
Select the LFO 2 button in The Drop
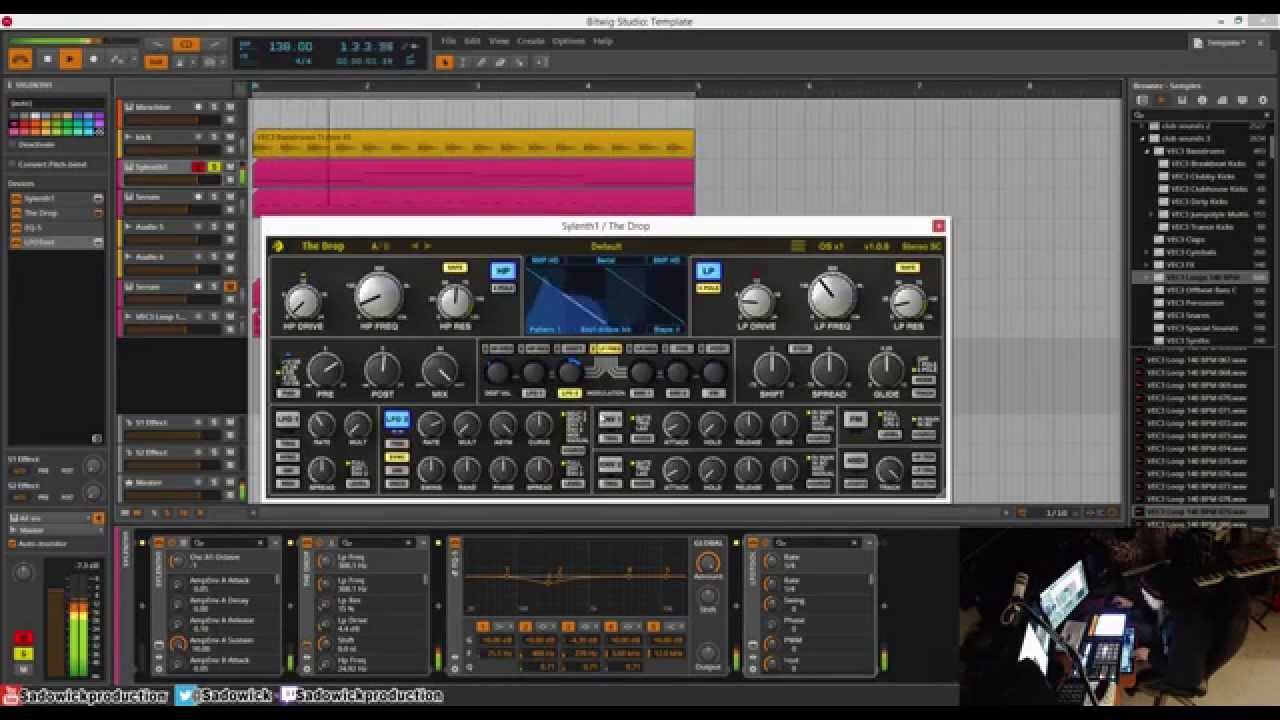(397, 420)
